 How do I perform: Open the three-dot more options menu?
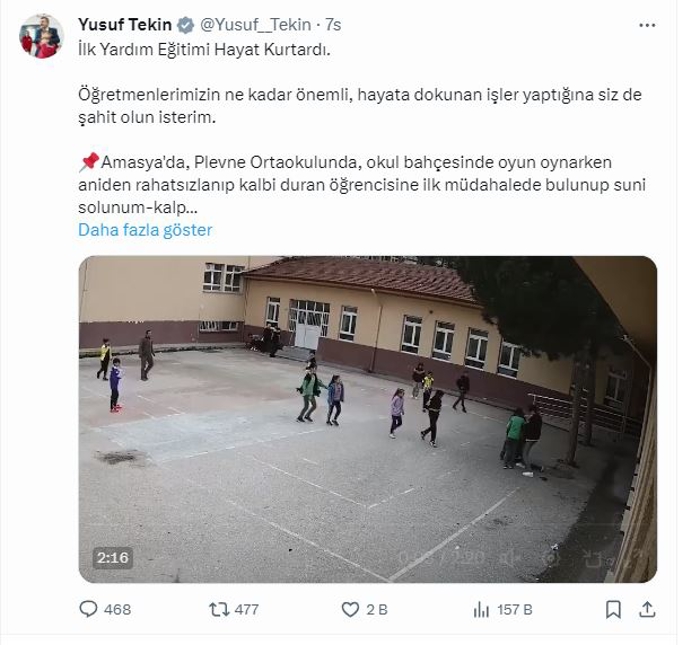coord(647,25)
